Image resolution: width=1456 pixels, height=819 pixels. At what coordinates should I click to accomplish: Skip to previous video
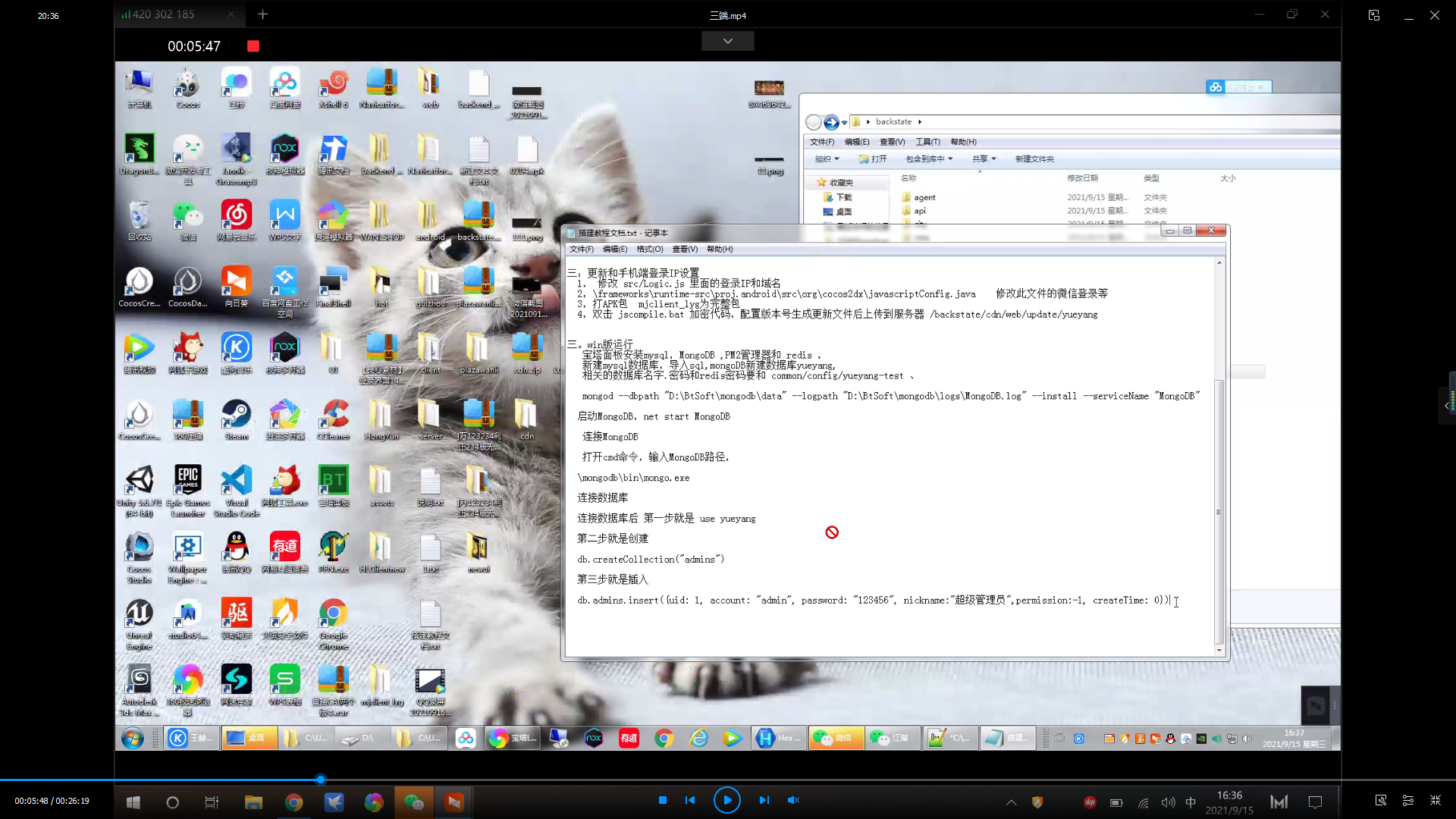pyautogui.click(x=690, y=800)
